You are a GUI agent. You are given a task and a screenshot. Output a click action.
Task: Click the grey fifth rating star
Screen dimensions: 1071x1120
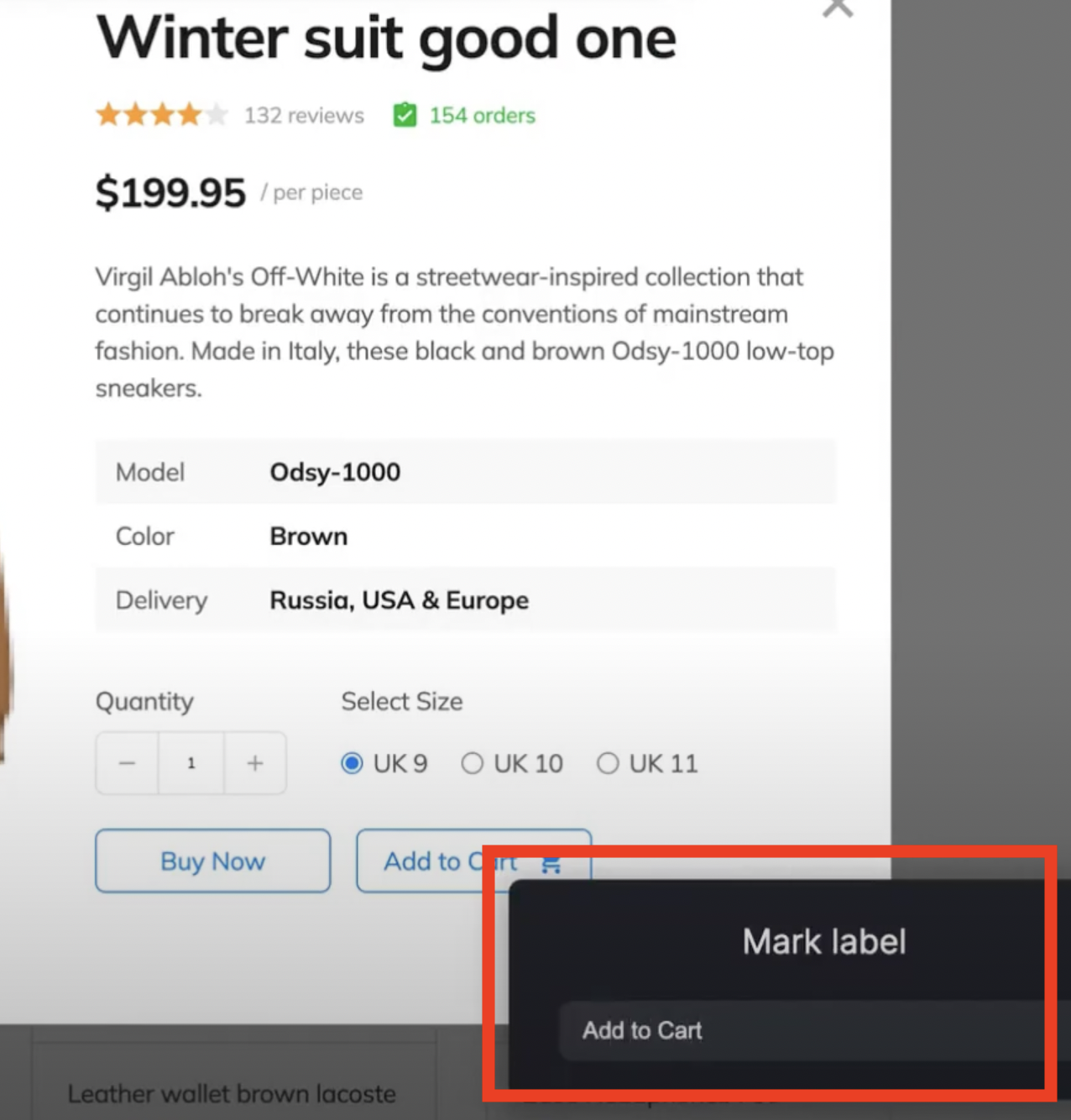pyautogui.click(x=217, y=114)
